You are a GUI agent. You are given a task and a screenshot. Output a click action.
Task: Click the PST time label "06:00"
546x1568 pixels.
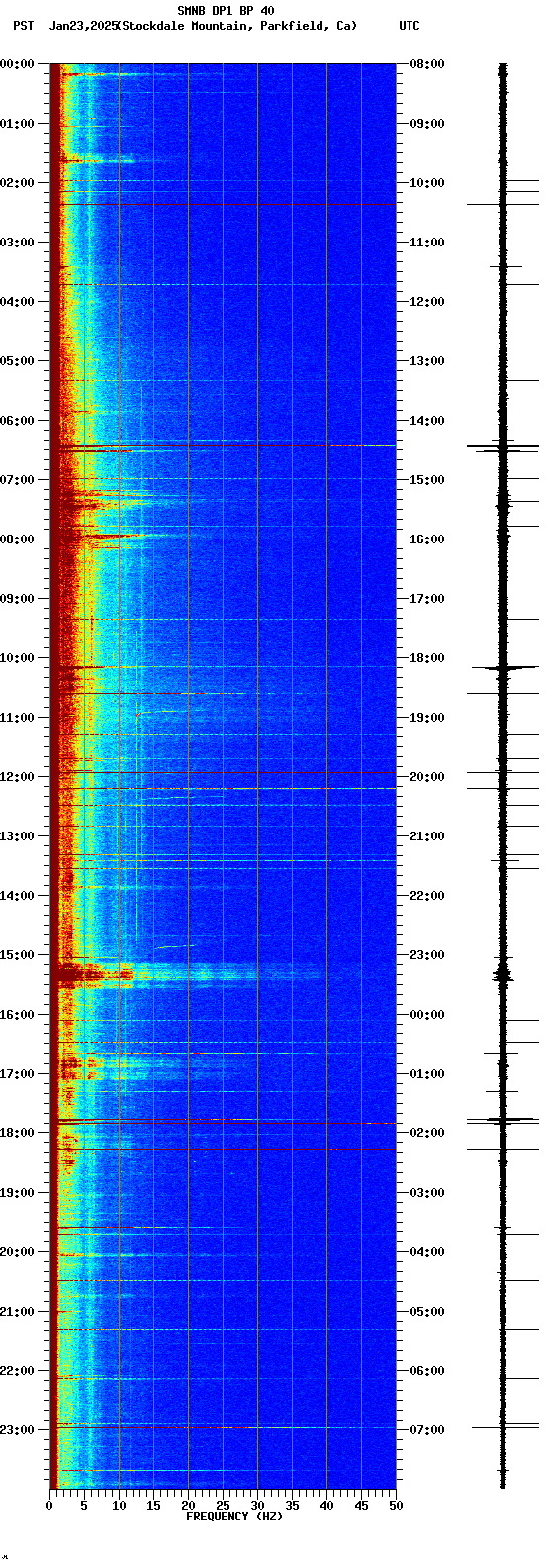[18, 420]
